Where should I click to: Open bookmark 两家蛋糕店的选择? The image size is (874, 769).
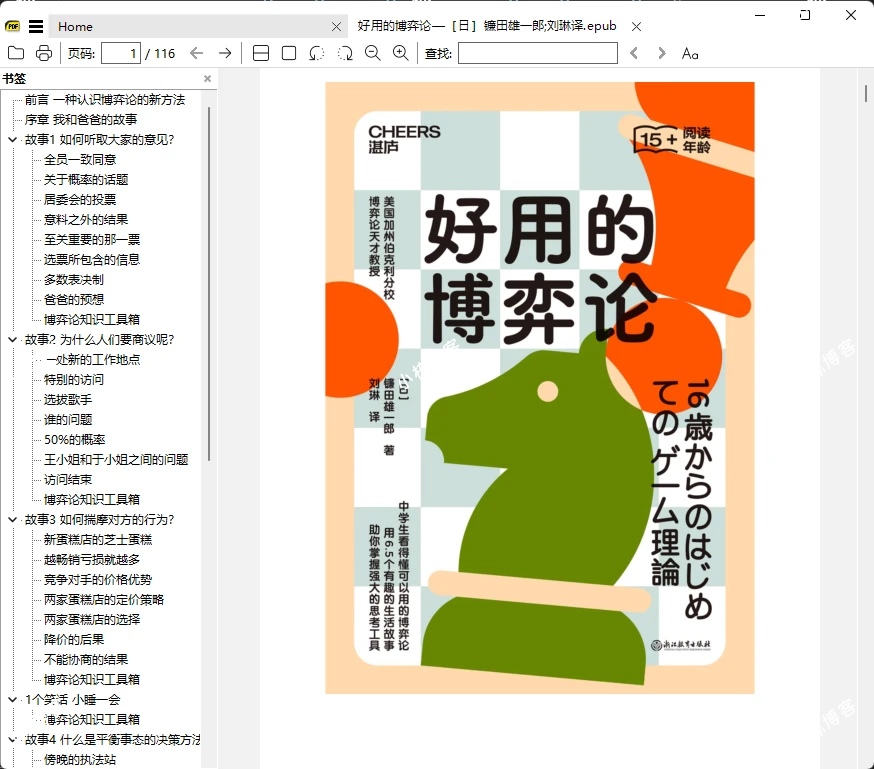(92, 620)
